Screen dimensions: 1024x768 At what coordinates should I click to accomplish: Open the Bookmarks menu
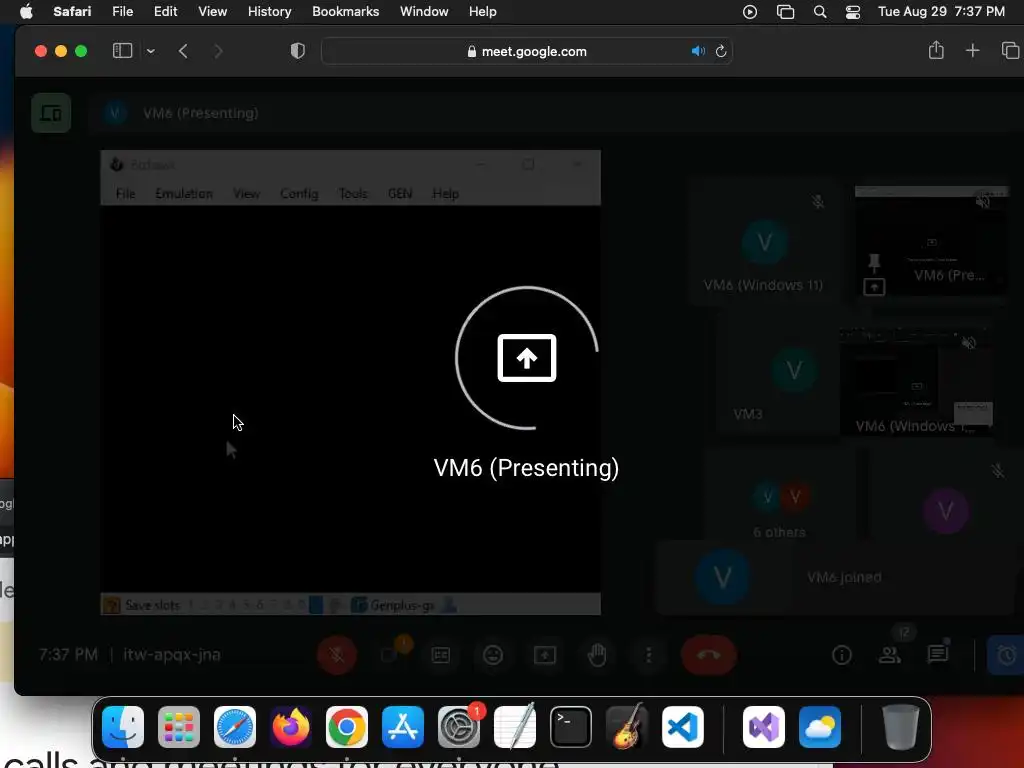click(x=345, y=12)
